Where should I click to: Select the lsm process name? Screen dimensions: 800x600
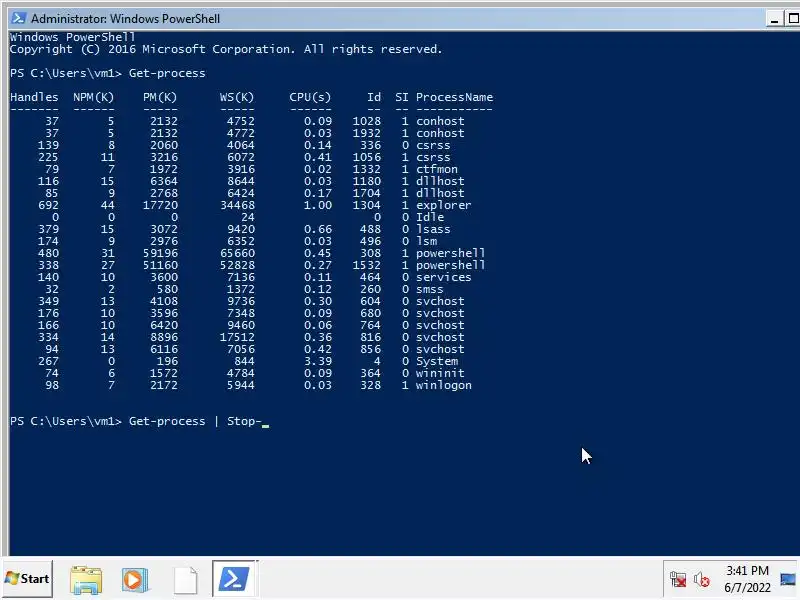427,241
